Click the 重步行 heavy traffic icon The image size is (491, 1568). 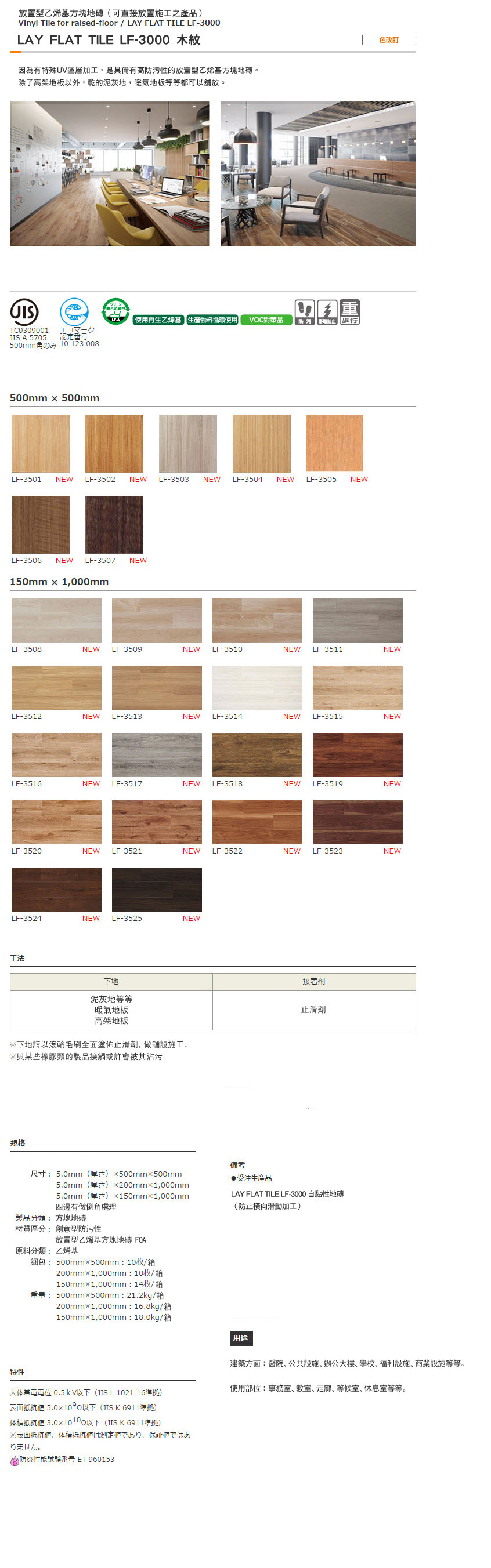tap(349, 312)
